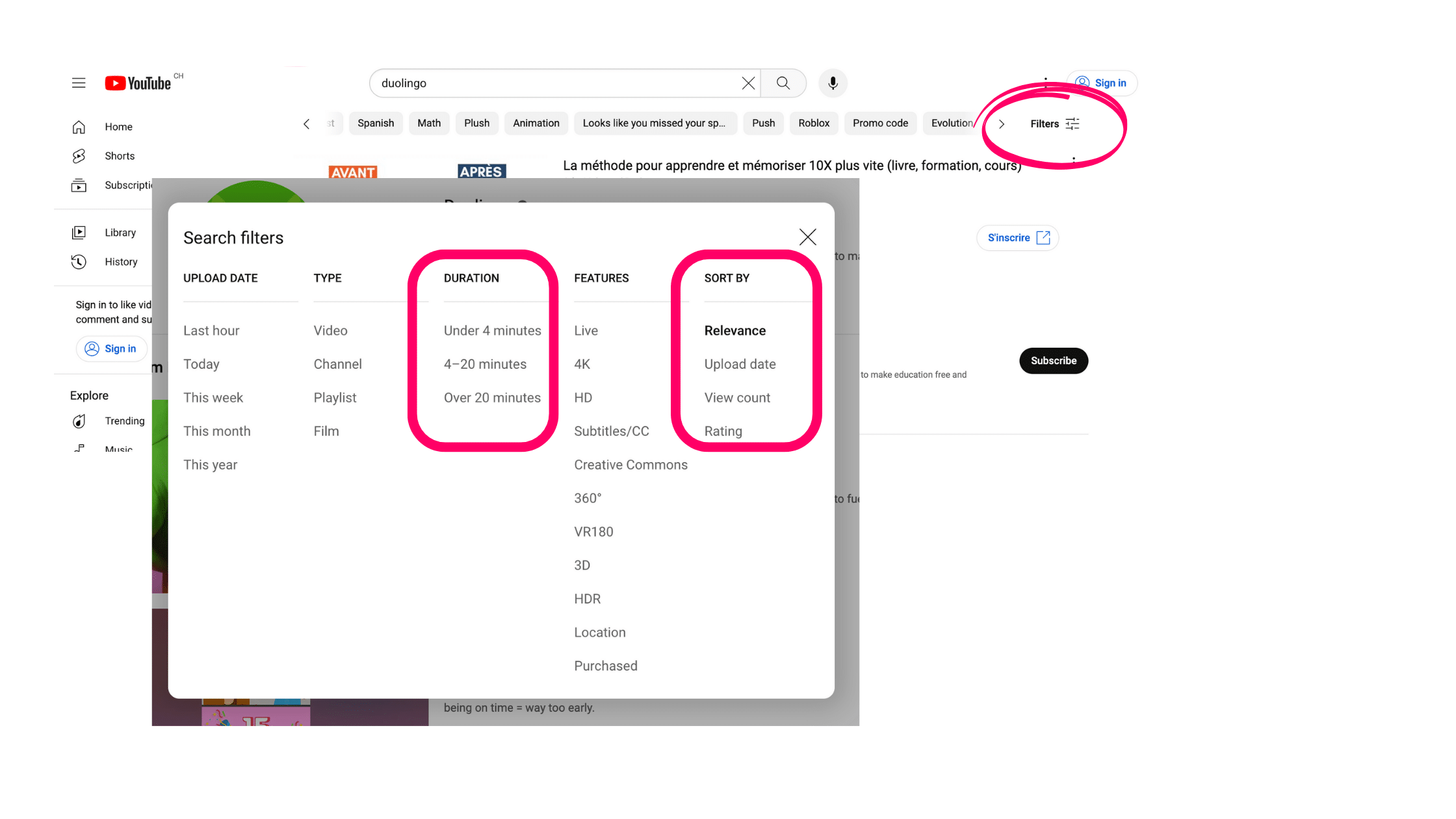The image size is (1456, 819).
Task: Select the Roblox chip
Action: 814,123
